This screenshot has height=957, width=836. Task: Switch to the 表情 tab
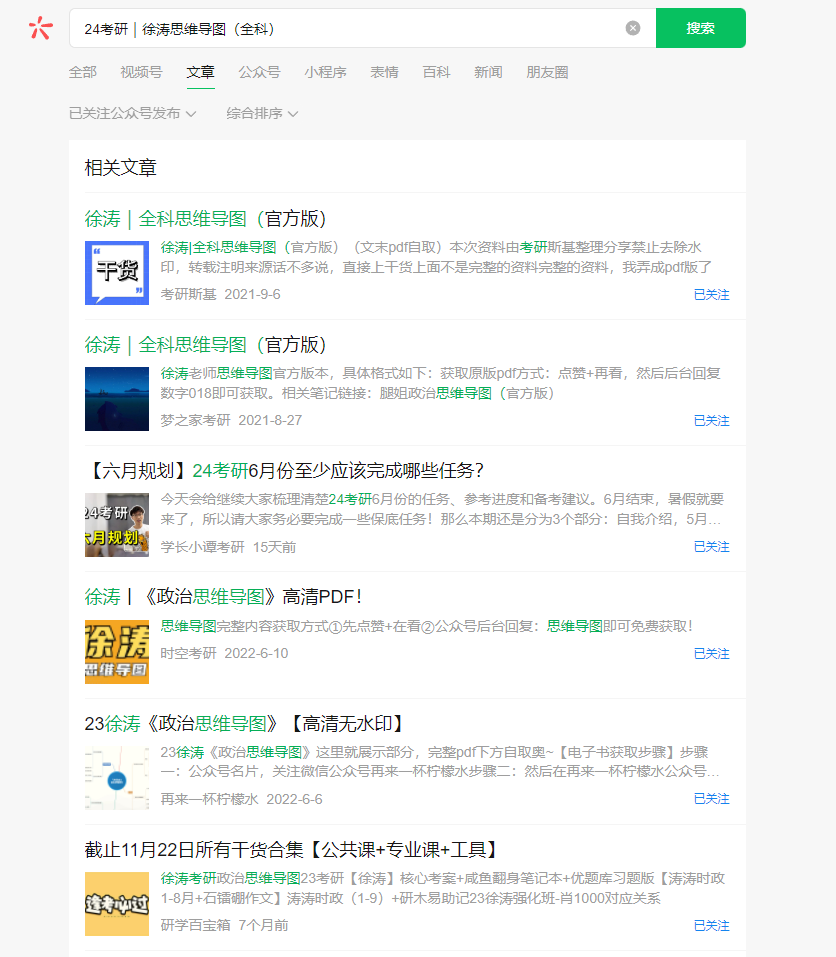(x=384, y=72)
